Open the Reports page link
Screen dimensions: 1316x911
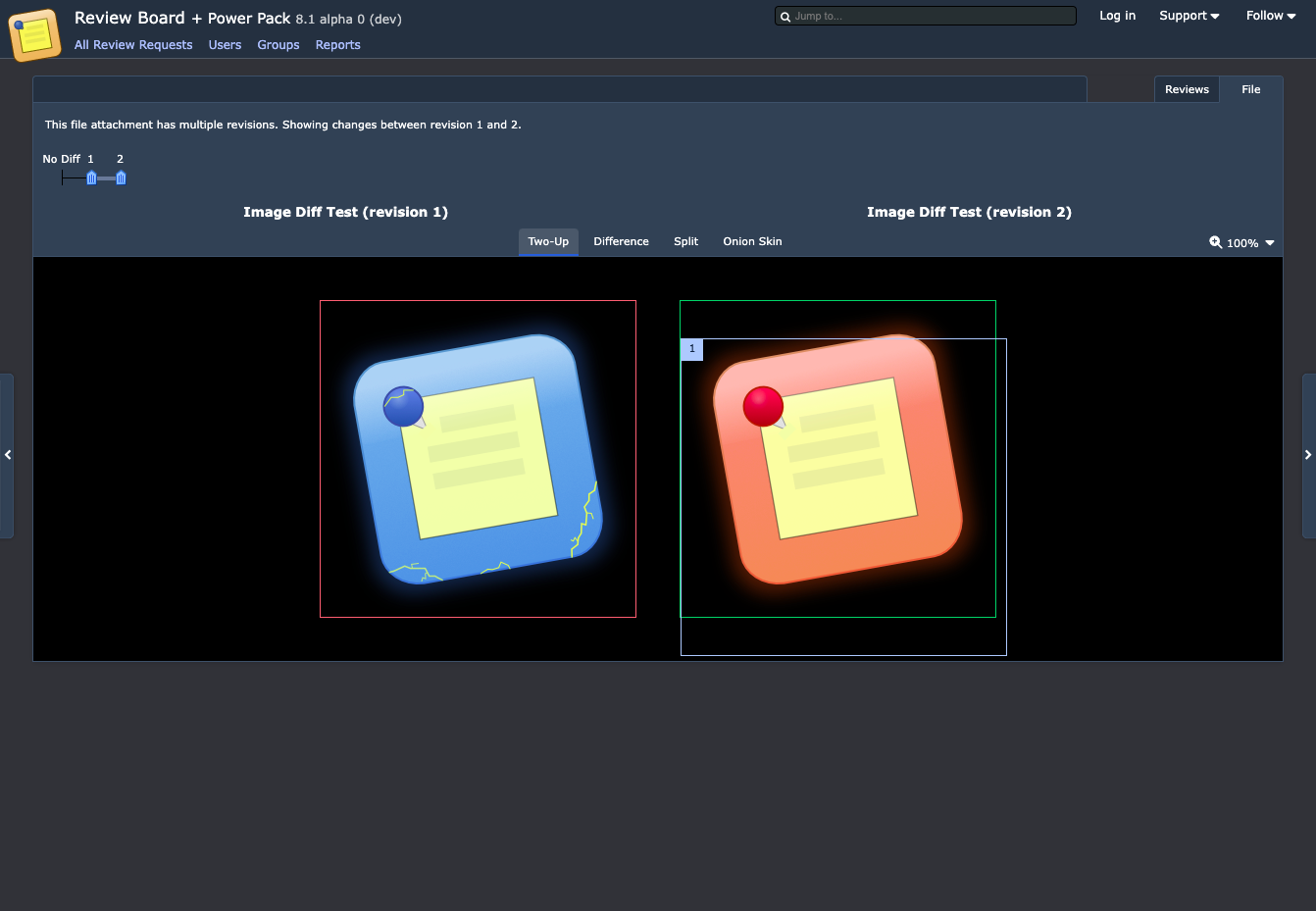coord(338,45)
